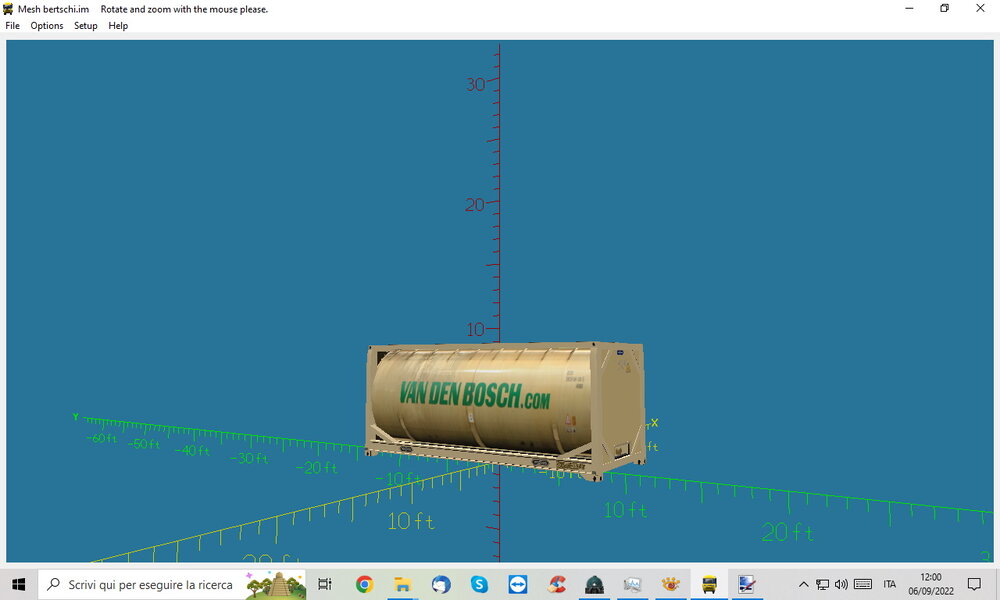Click the tank container 3D model
The height and width of the screenshot is (600, 1000).
(505, 411)
